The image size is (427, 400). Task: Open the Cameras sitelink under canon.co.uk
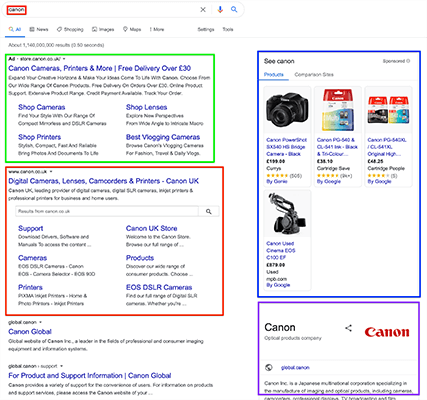[32, 258]
